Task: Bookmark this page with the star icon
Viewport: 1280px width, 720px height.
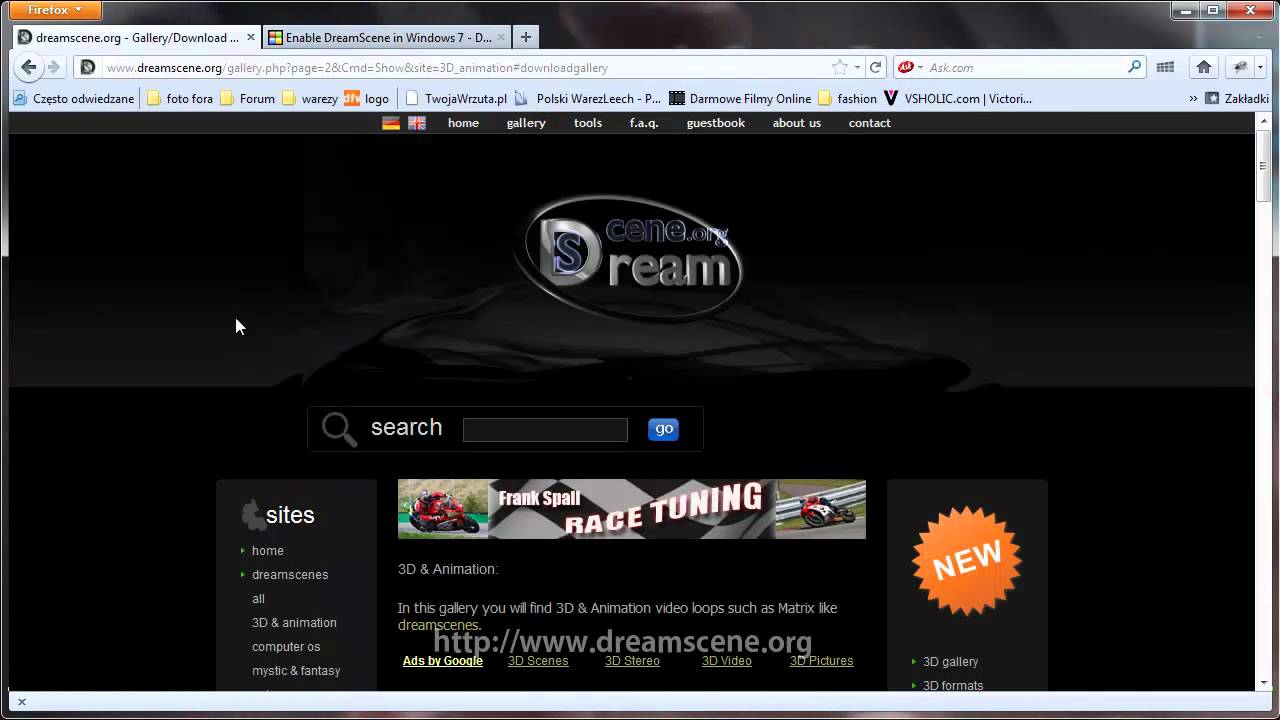Action: click(x=840, y=67)
